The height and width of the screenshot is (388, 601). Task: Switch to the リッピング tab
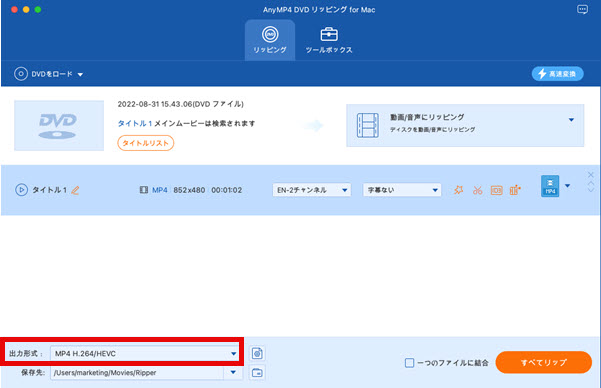pyautogui.click(x=270, y=40)
